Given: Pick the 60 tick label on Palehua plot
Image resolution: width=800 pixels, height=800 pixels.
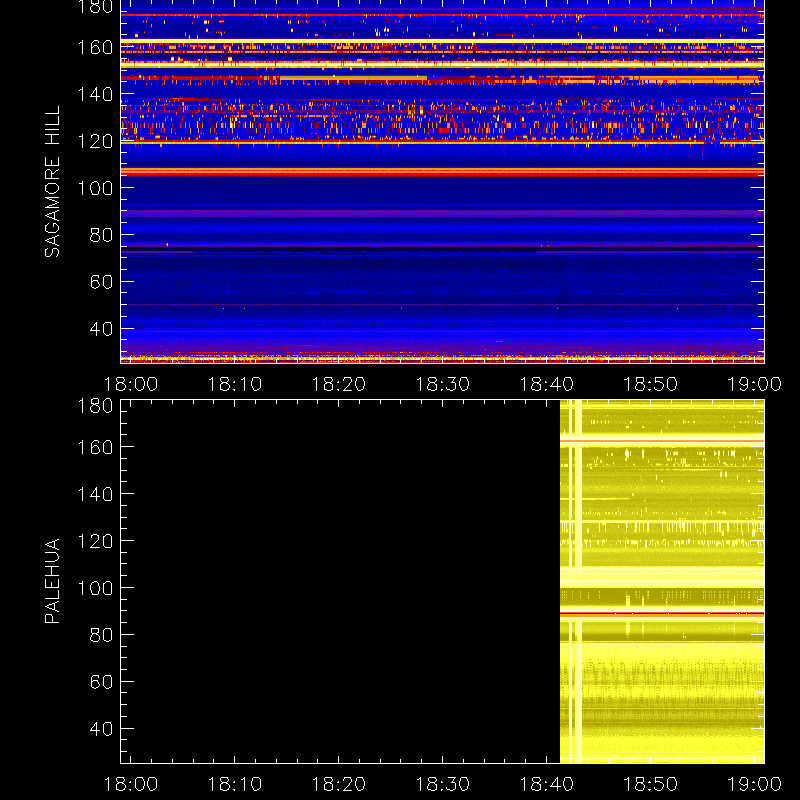Looking at the screenshot, I should pos(101,682).
